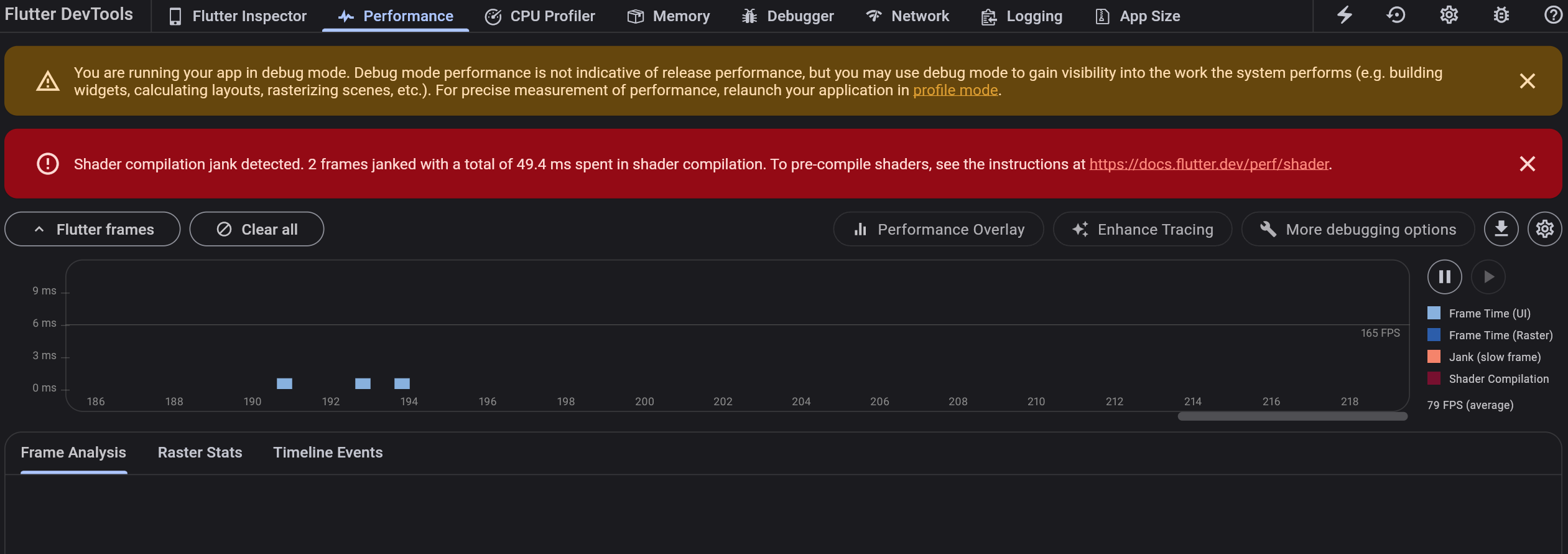Open the docs.flutter.dev/perf/shader link

click(x=1208, y=164)
